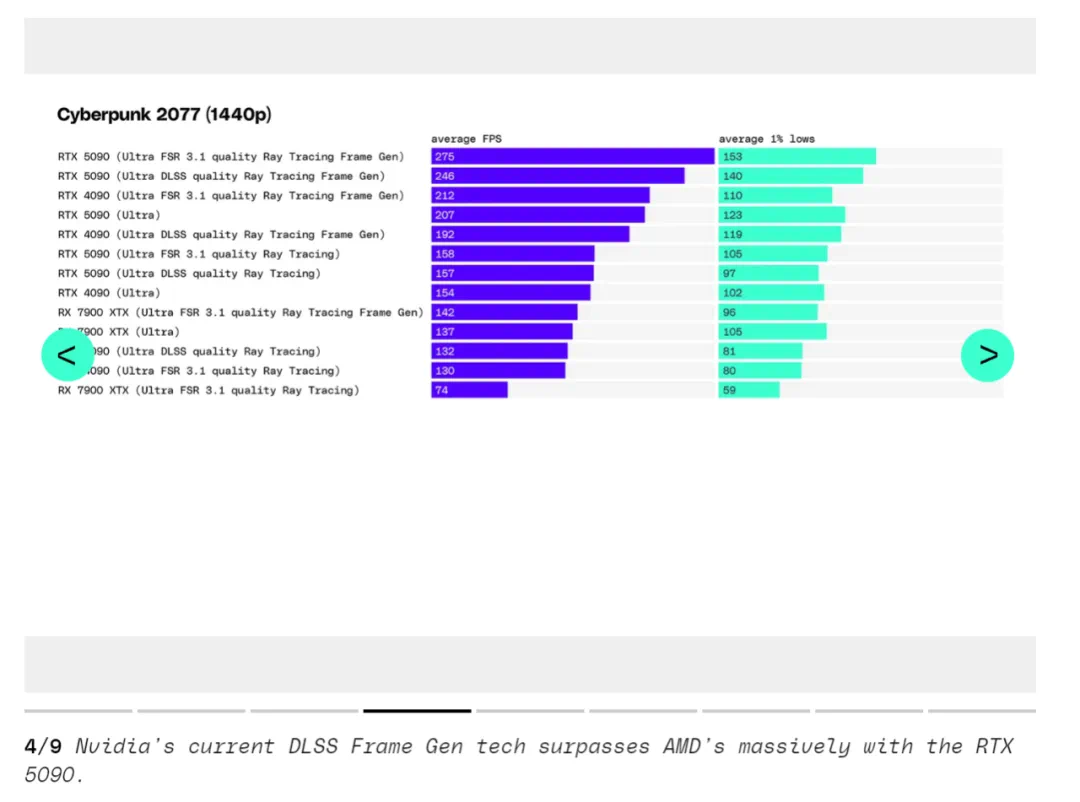Jump to the ninth slide indicator
Viewport: 1080px width, 802px height.
[x=982, y=711]
